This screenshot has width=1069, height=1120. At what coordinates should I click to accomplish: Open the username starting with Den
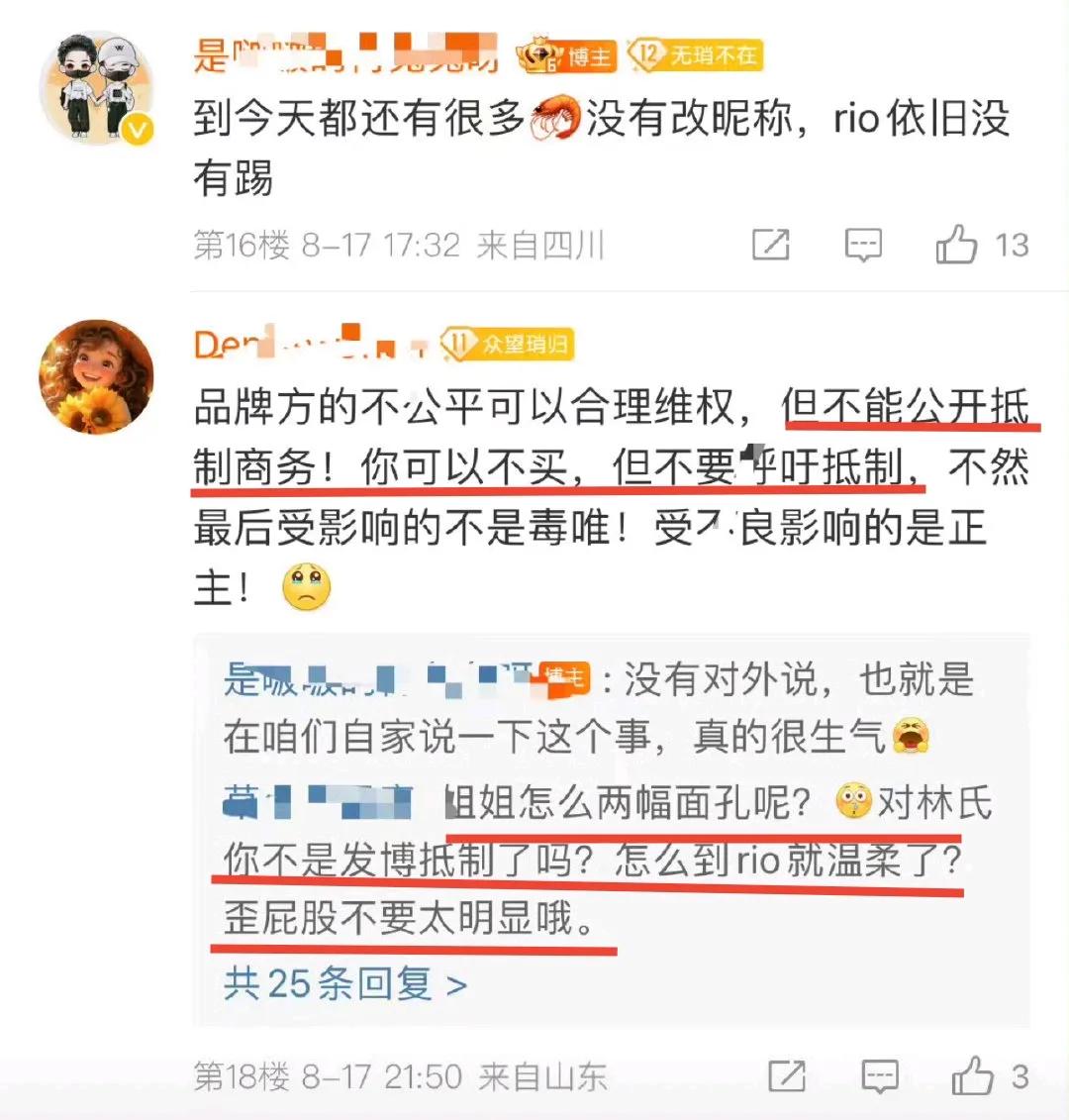[x=310, y=344]
